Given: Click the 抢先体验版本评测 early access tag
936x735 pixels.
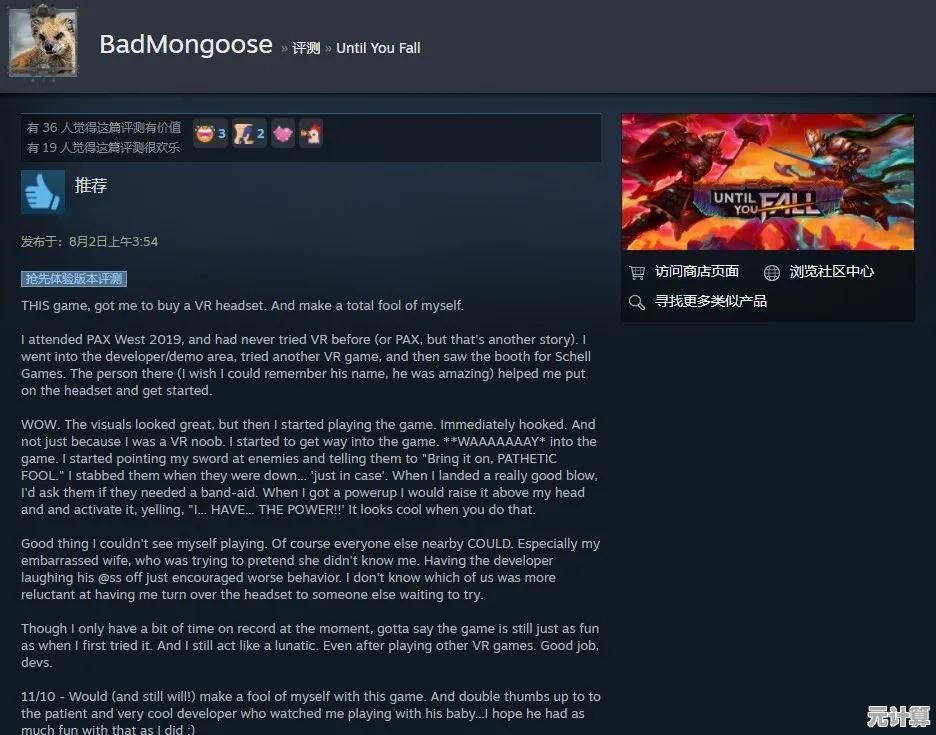Looking at the screenshot, I should (x=74, y=279).
